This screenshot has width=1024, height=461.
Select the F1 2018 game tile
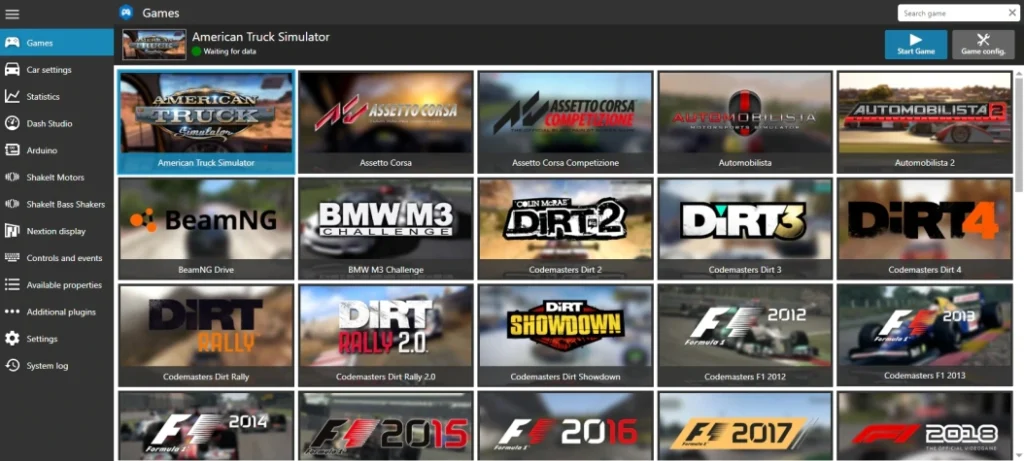tap(925, 426)
